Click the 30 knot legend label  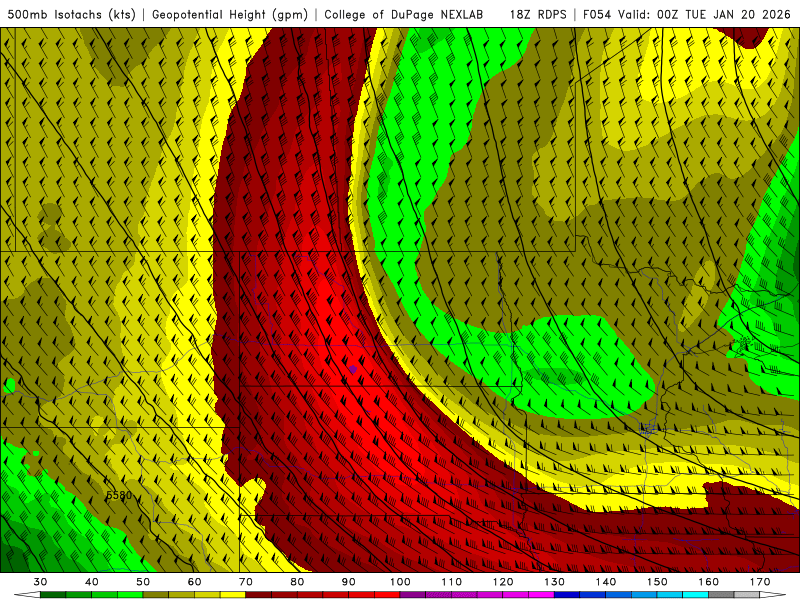40,582
